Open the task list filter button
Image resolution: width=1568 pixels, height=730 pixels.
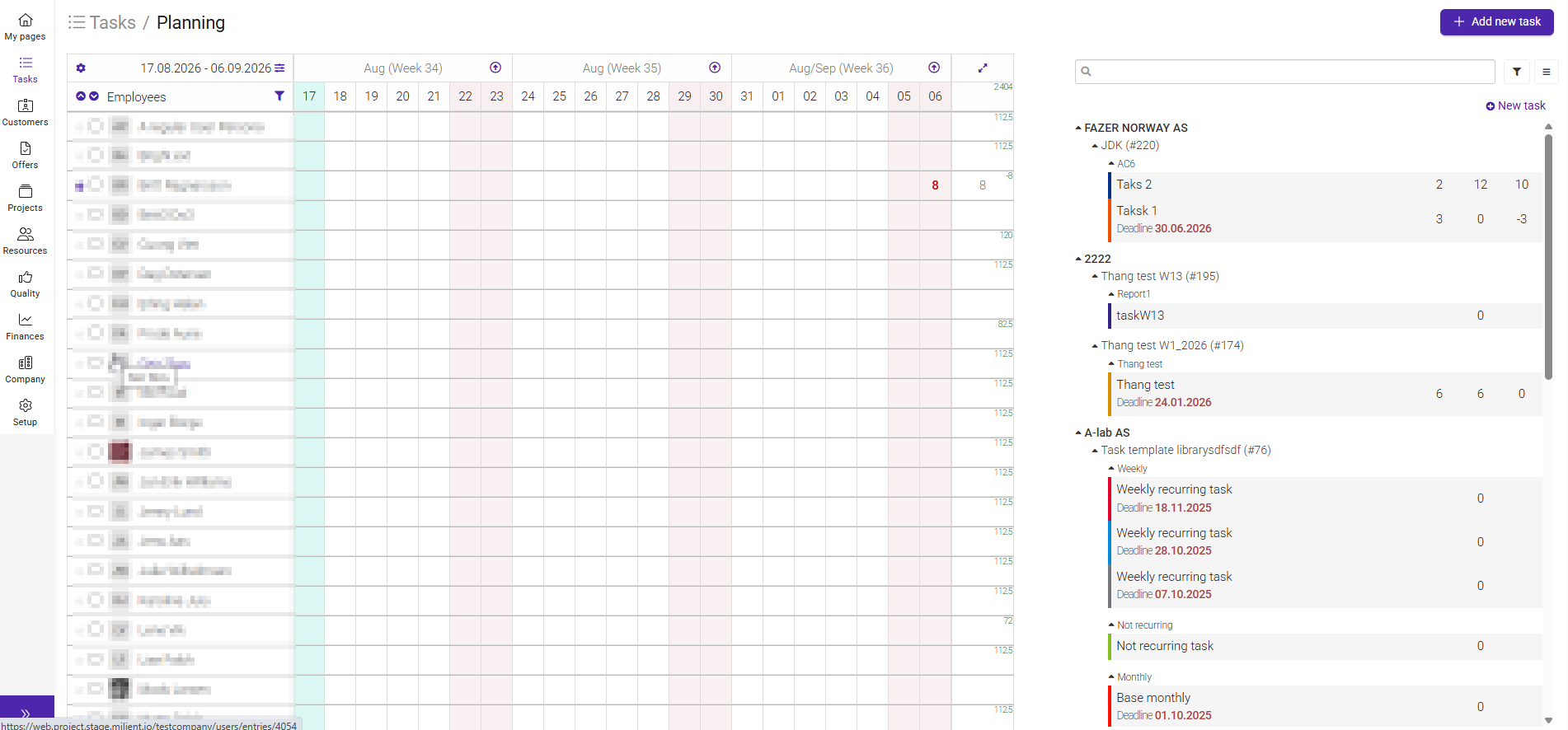[x=1517, y=72]
